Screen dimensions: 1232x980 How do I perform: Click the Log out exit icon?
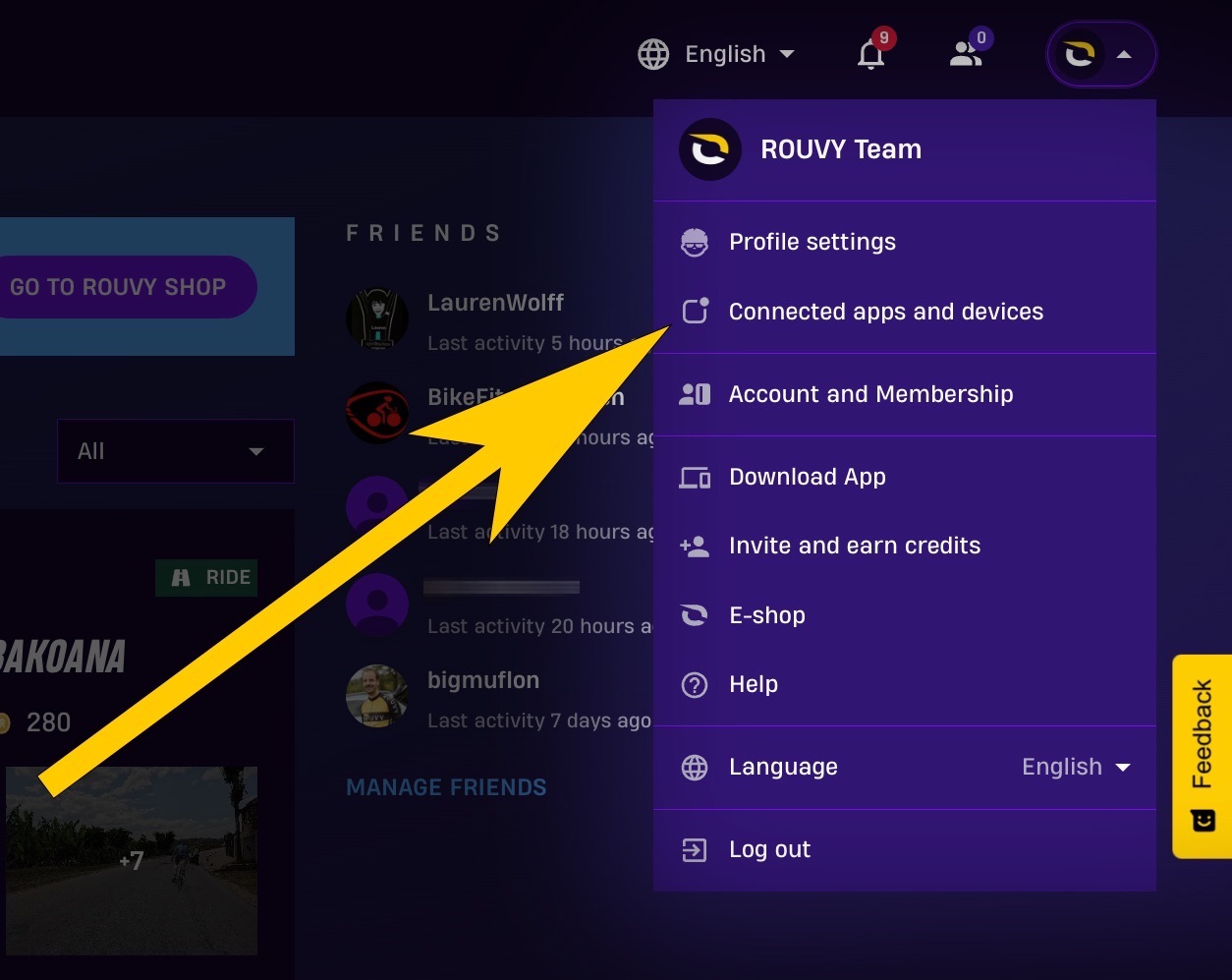pyautogui.click(x=695, y=850)
